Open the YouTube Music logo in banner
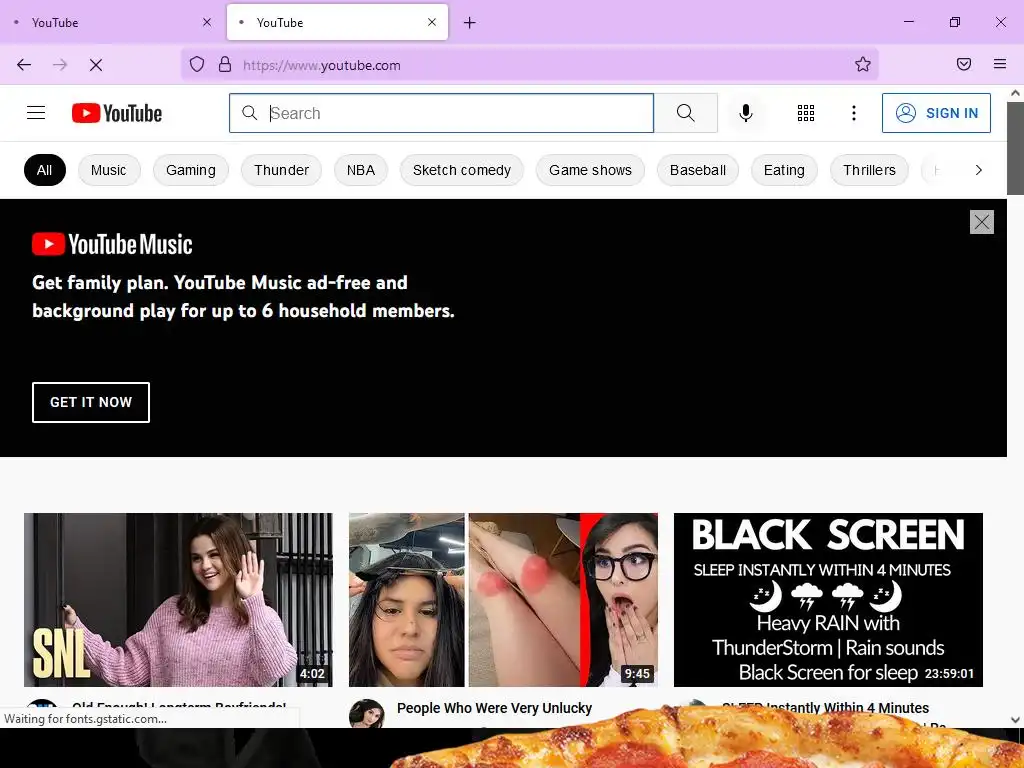The height and width of the screenshot is (768, 1024). 112,244
